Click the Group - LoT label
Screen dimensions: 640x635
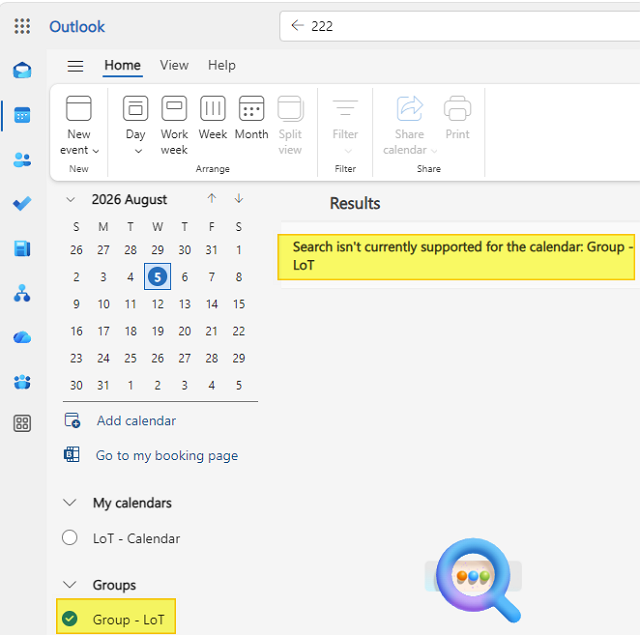pos(129,619)
